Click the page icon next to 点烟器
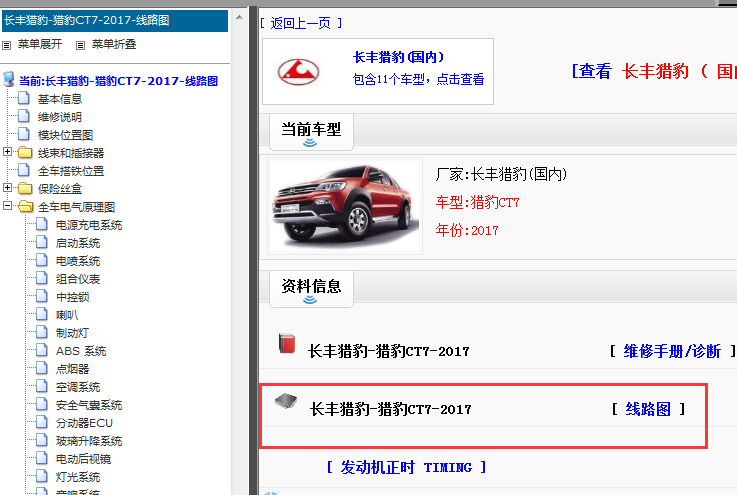Image resolution: width=737 pixels, height=495 pixels. (x=42, y=368)
